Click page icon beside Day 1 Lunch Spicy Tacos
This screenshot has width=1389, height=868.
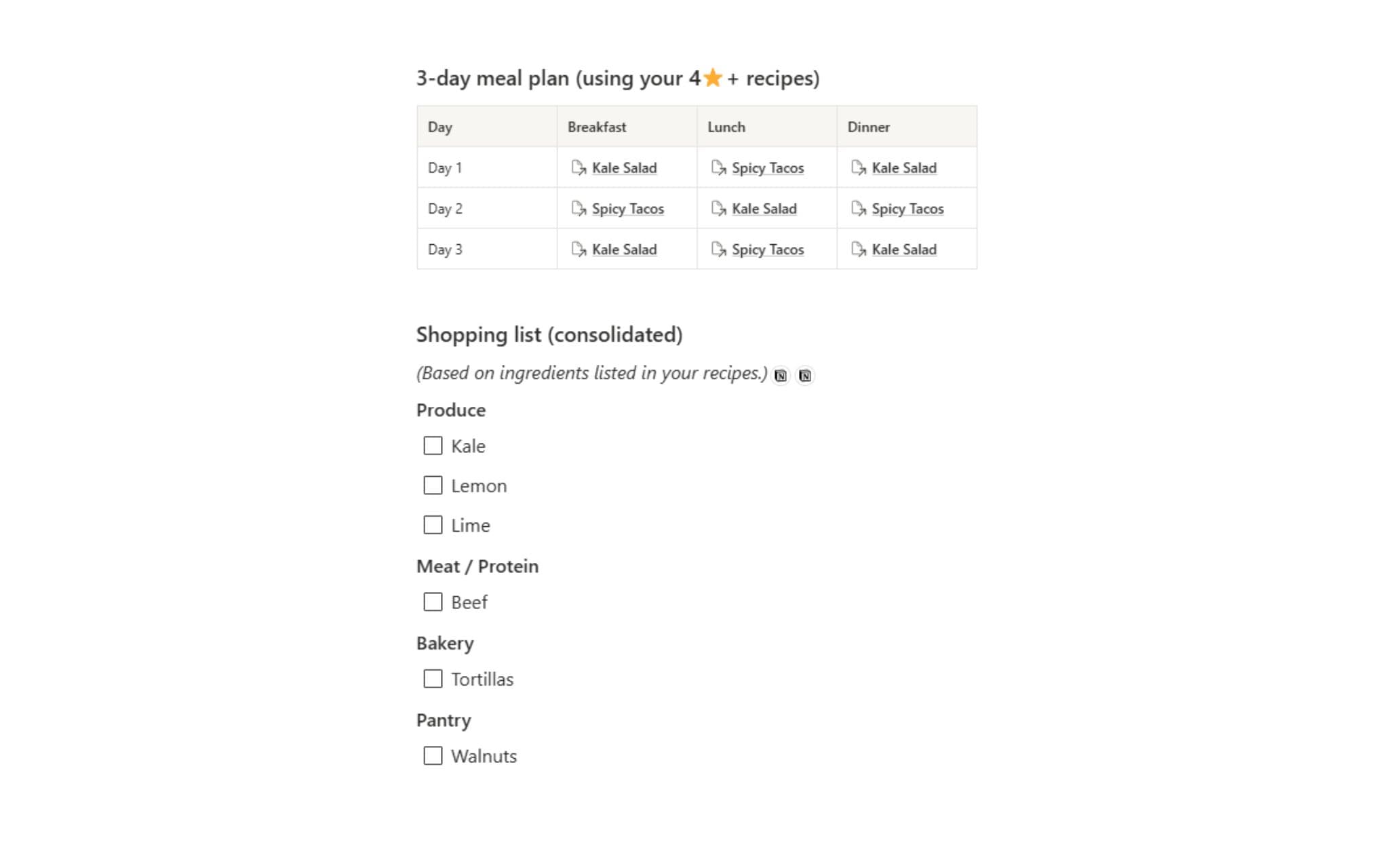[x=718, y=167]
